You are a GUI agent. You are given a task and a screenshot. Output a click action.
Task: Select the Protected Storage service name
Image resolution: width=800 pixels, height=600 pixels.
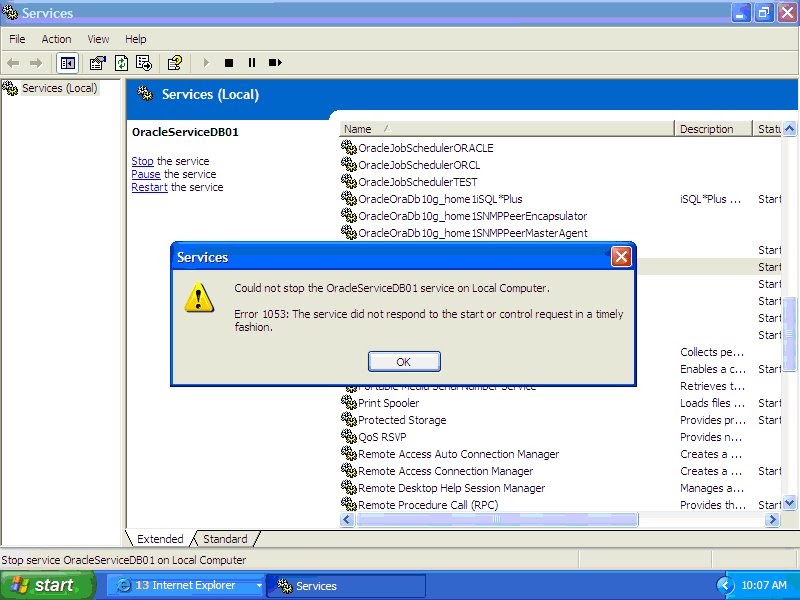coord(402,420)
